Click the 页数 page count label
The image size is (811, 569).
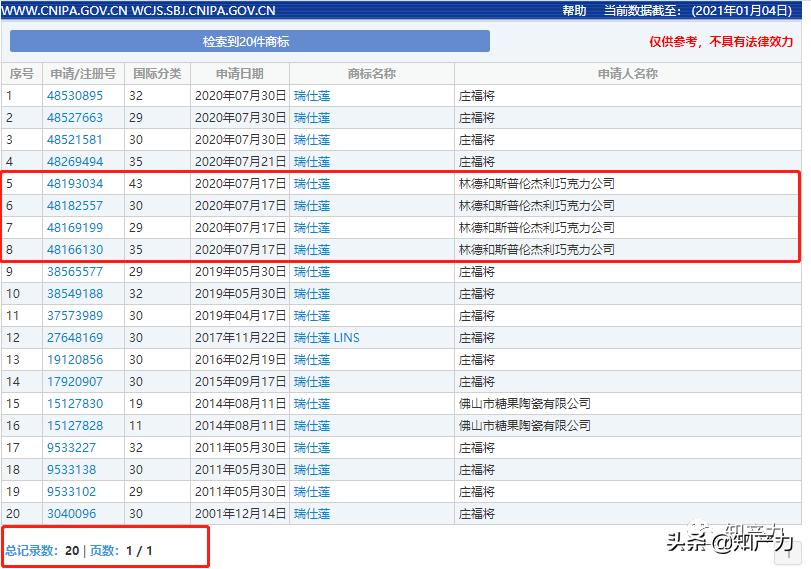(105, 550)
